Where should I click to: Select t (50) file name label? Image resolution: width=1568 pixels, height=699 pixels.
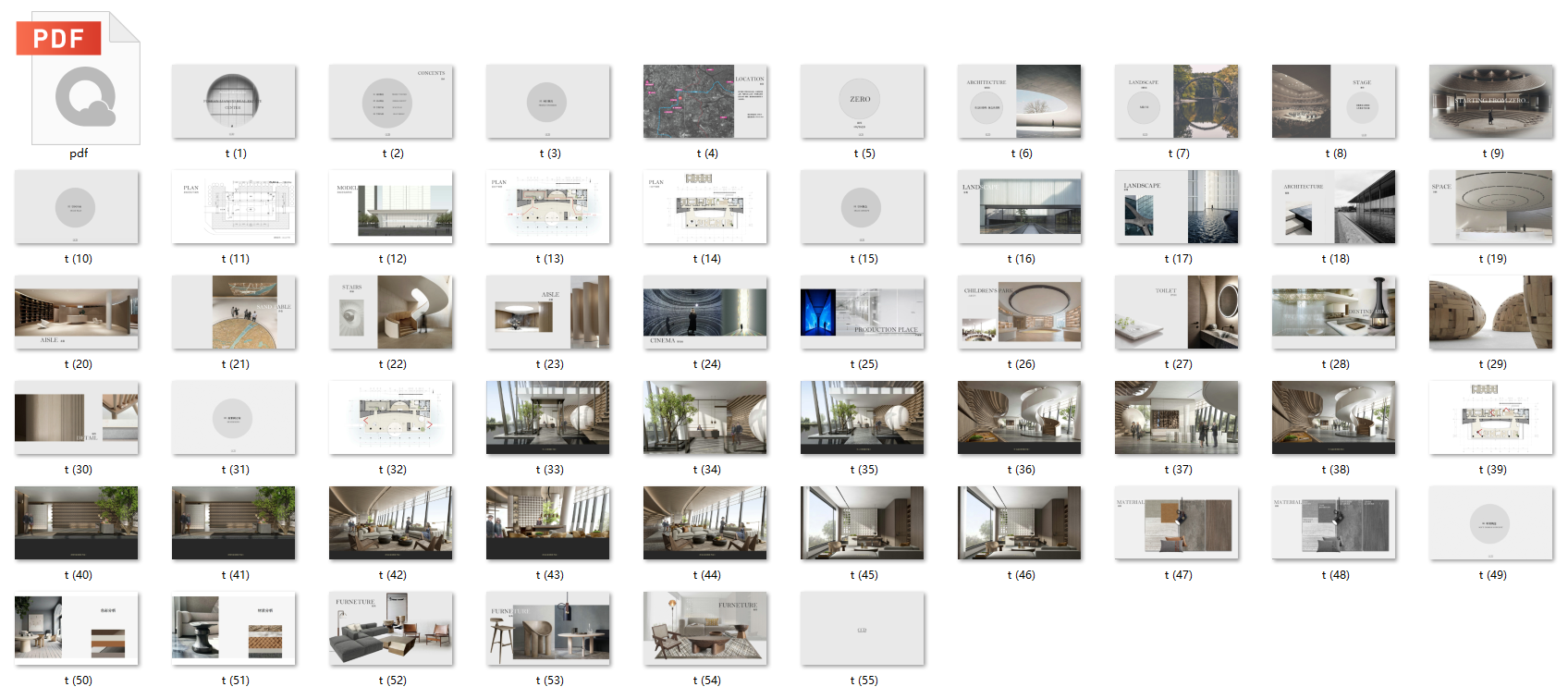click(x=79, y=681)
